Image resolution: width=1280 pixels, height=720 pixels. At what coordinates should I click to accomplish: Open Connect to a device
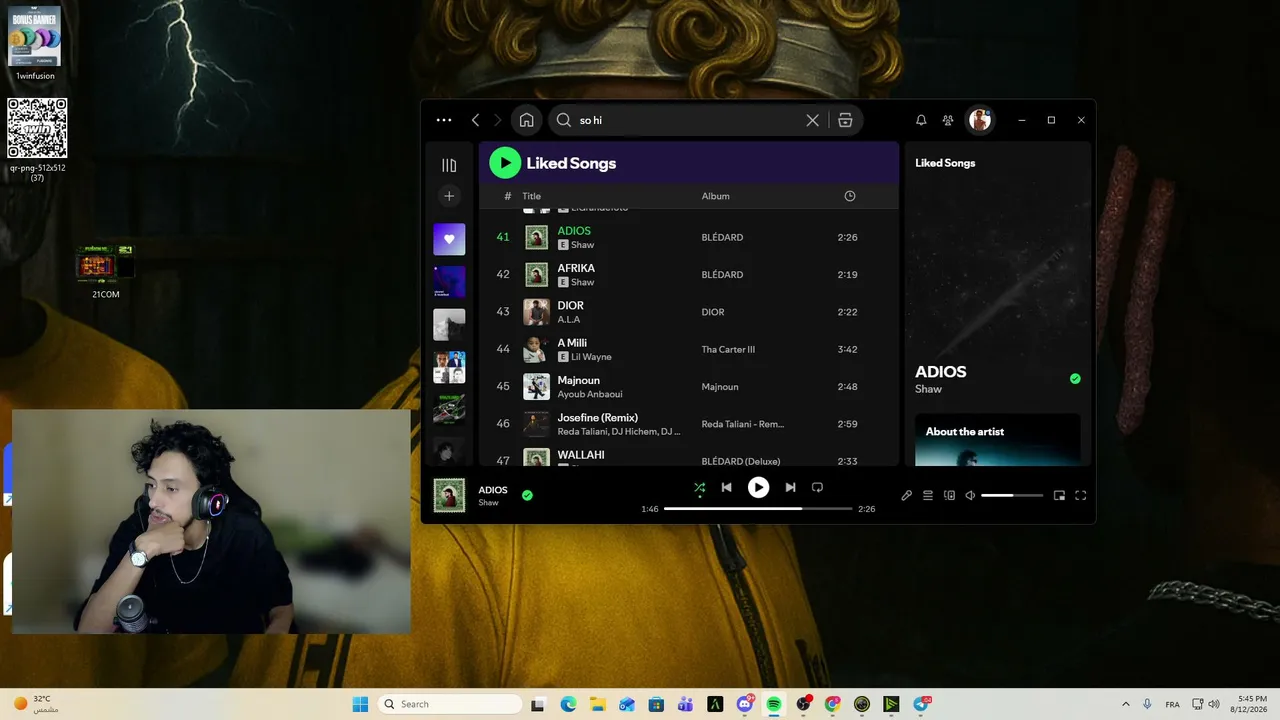pyautogui.click(x=950, y=495)
